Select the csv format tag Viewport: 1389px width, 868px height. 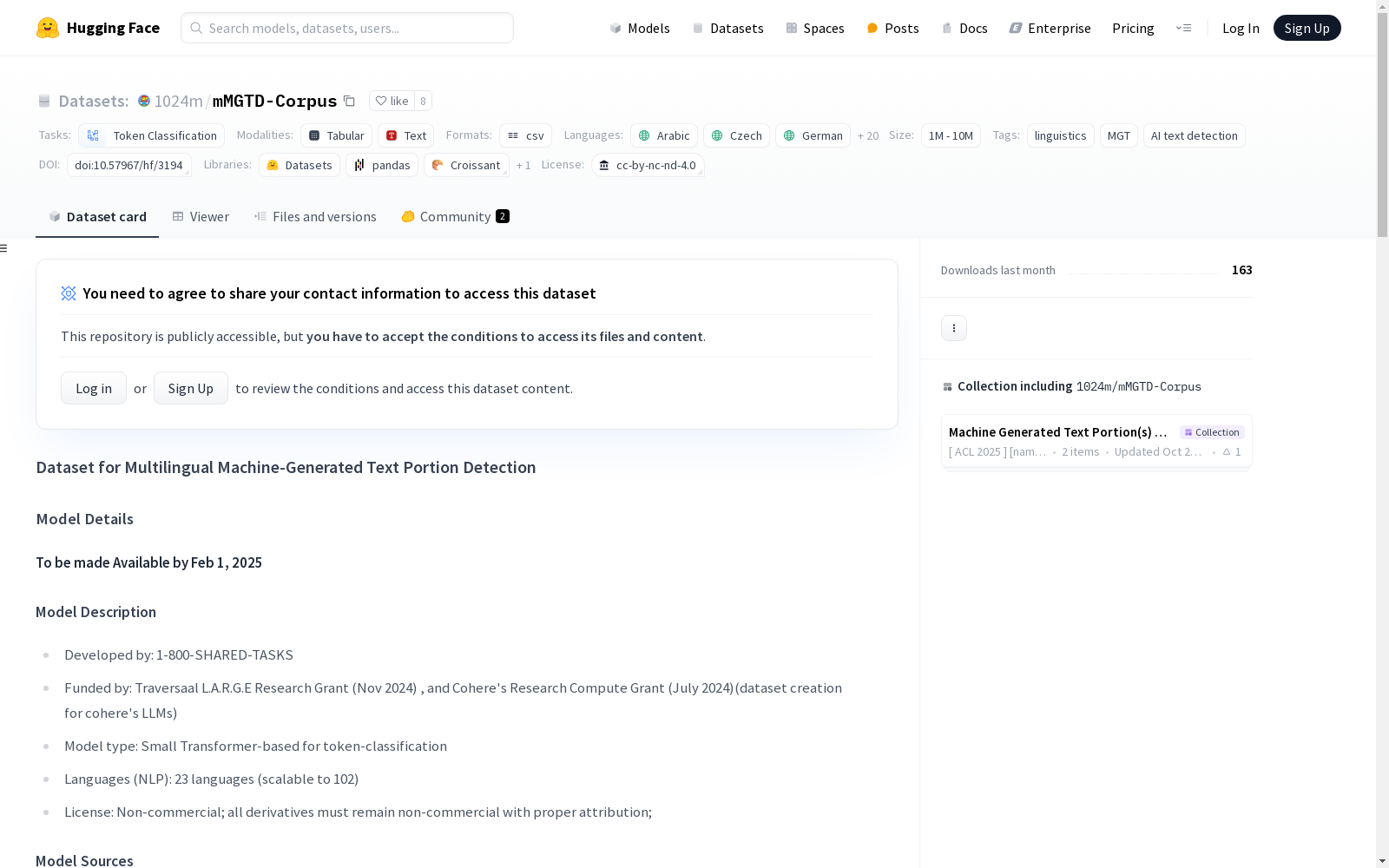pyautogui.click(x=525, y=135)
